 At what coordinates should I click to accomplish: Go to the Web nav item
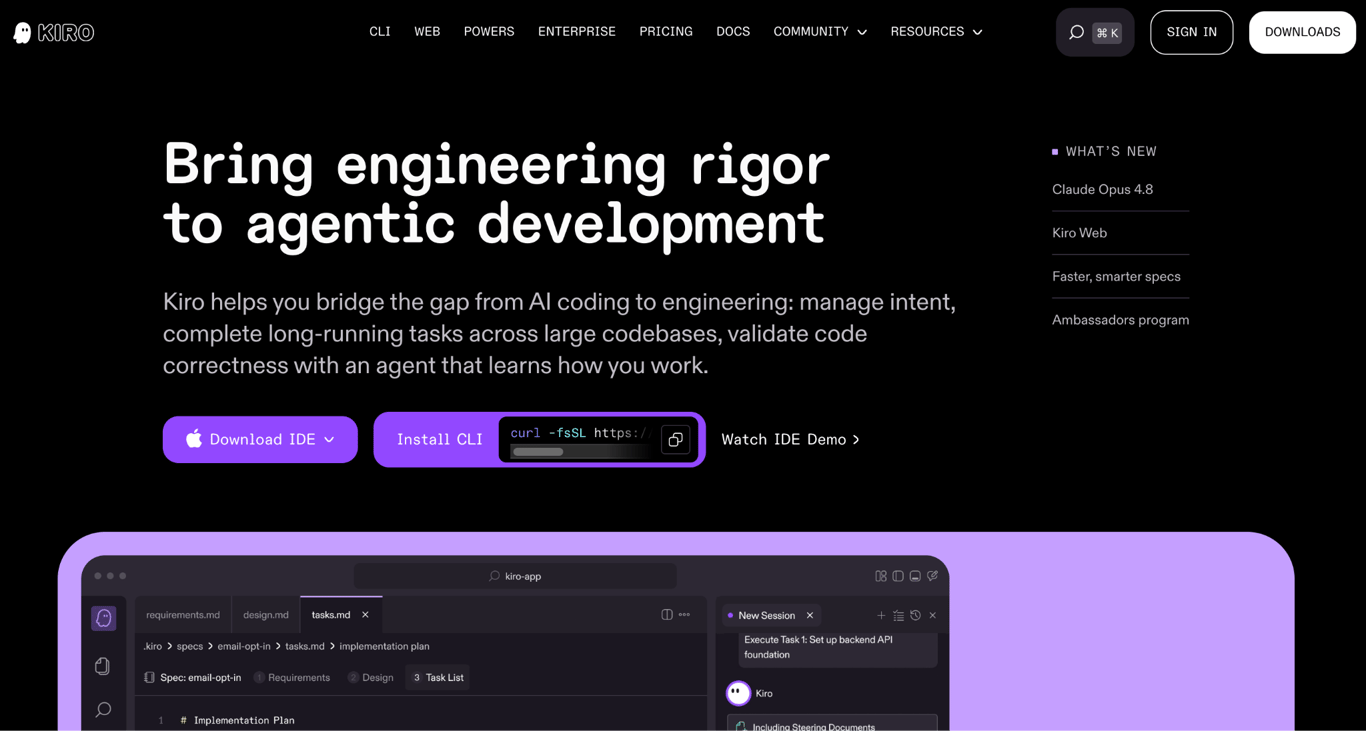427,32
